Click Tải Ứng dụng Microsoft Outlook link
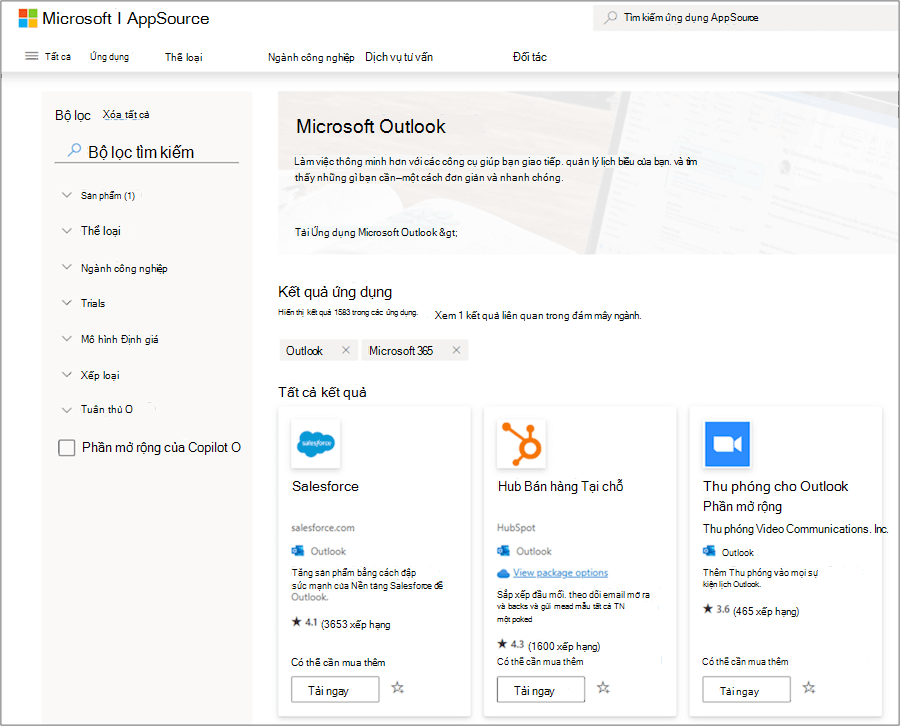The image size is (900, 726). 376,232
